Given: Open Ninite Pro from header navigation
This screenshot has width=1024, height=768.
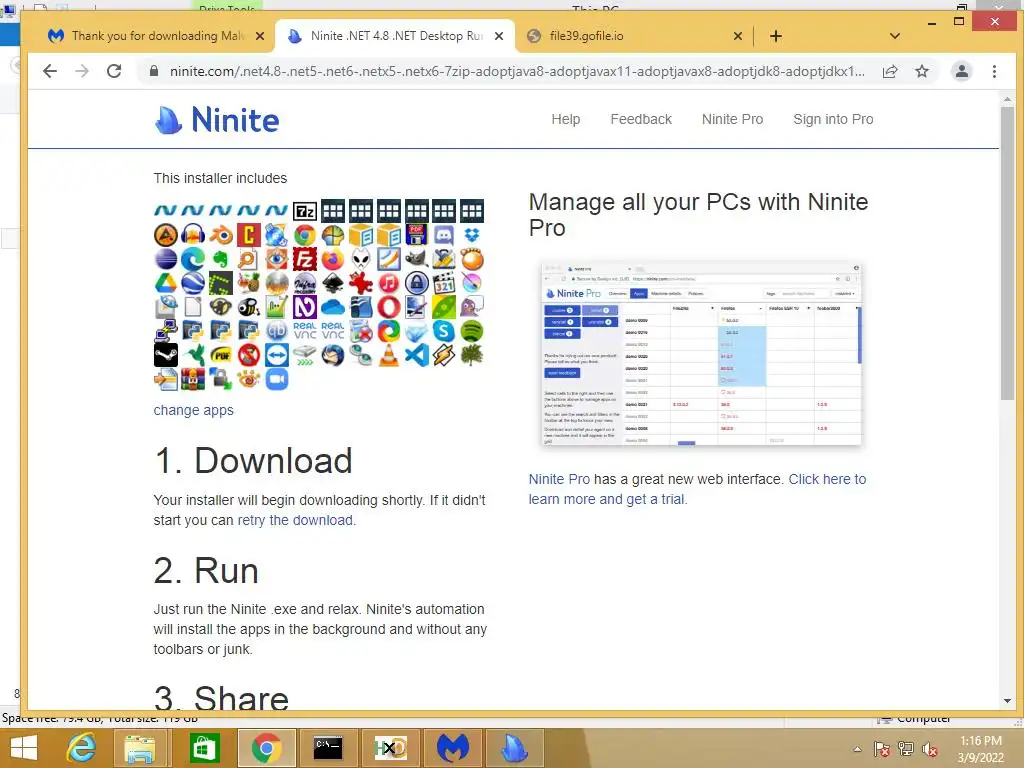Looking at the screenshot, I should 732,120.
